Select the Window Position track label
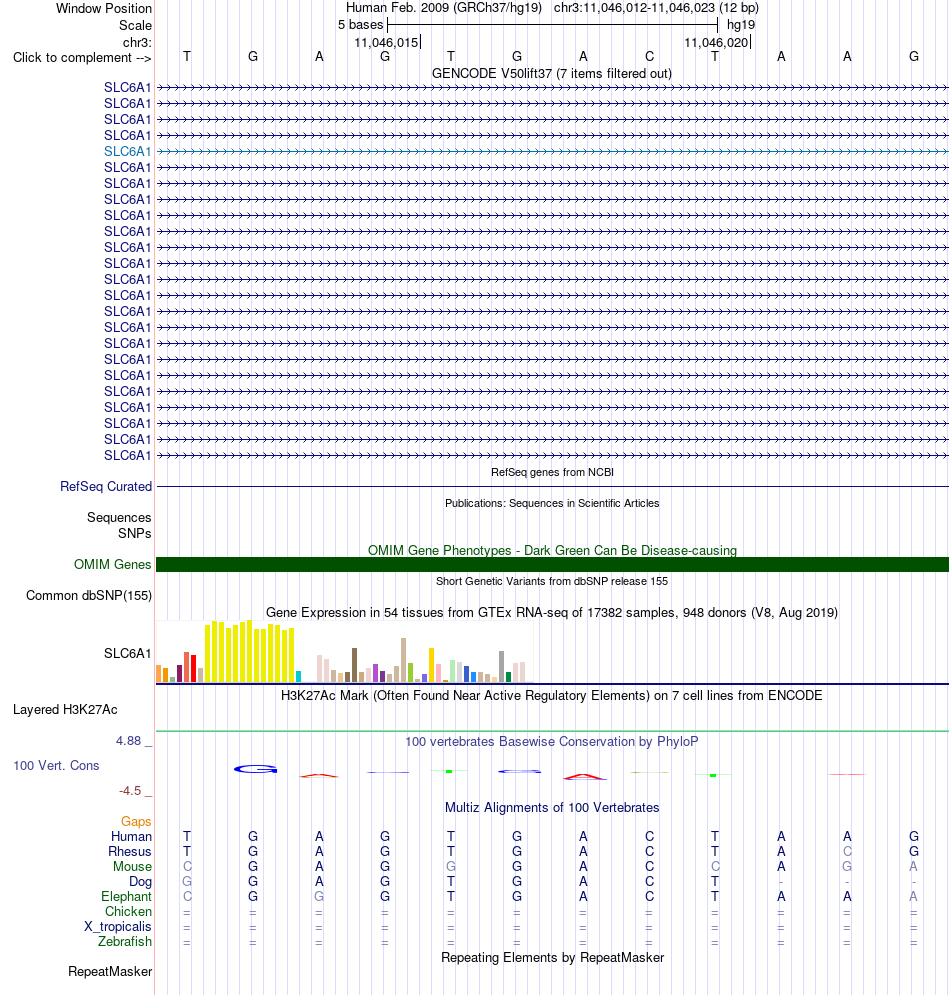 click(x=103, y=9)
